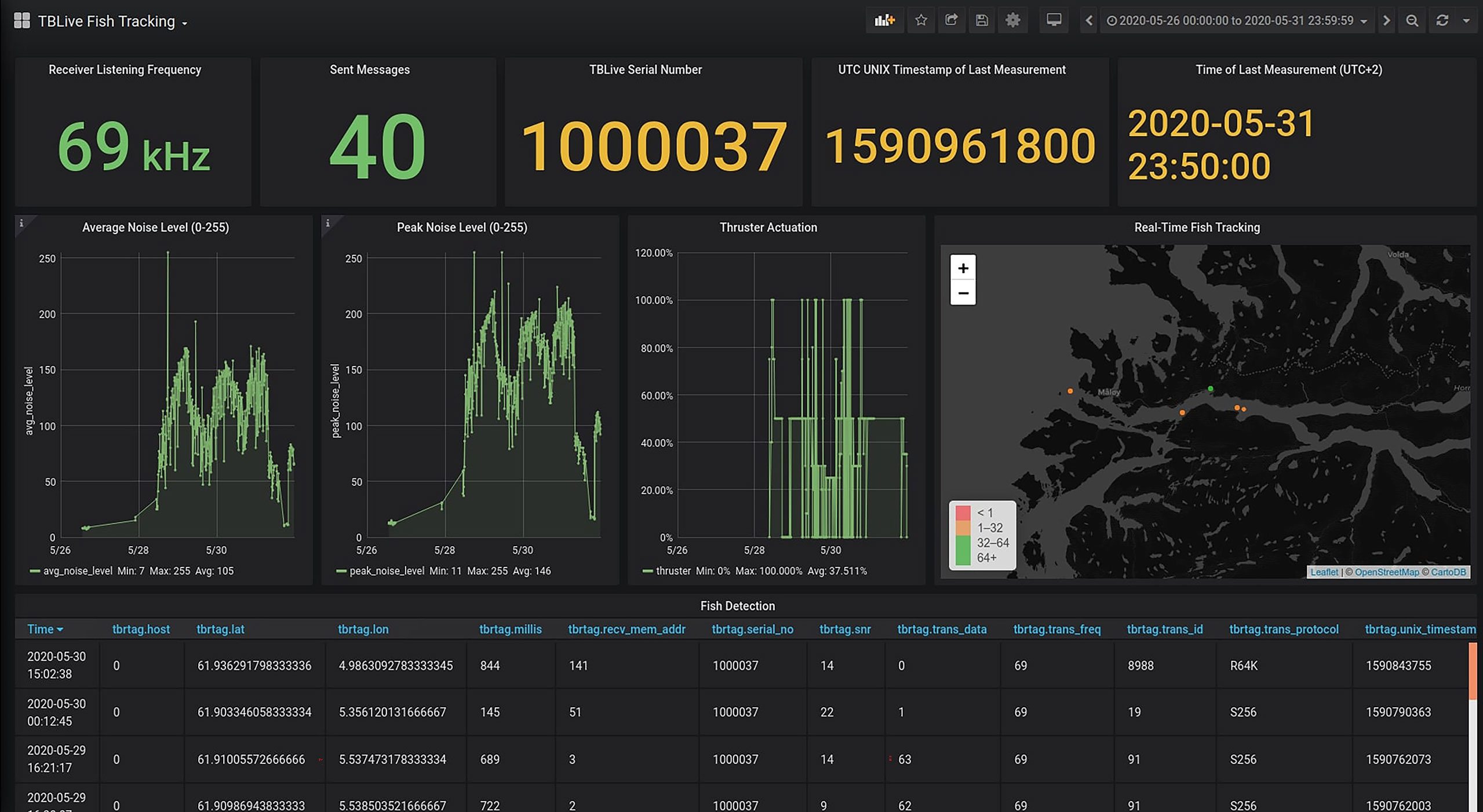Screen dimensions: 1483x812
Task: Sort table by tbrtag.lon column
Action: click(363, 629)
